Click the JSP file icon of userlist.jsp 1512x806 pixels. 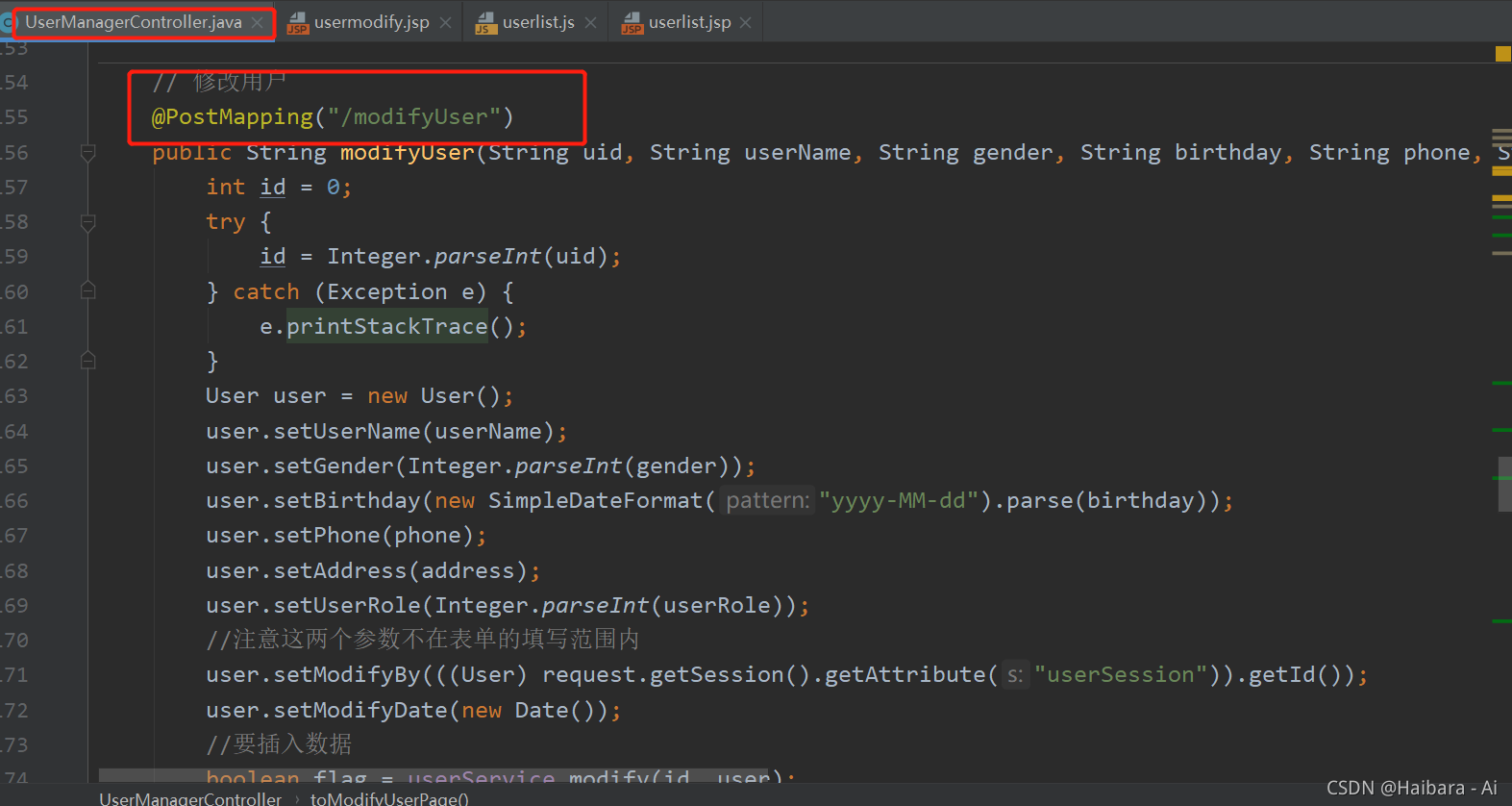632,22
